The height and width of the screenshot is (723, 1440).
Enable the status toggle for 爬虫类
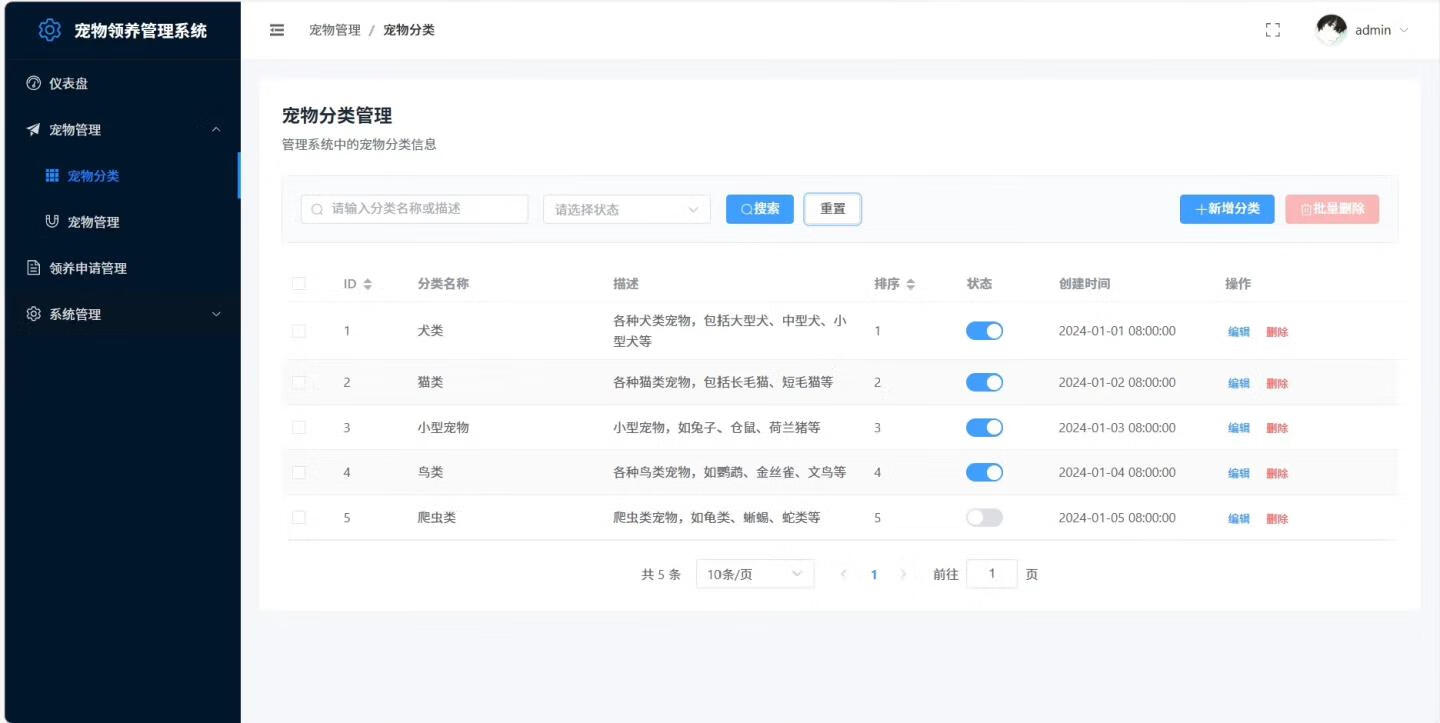pyautogui.click(x=984, y=517)
